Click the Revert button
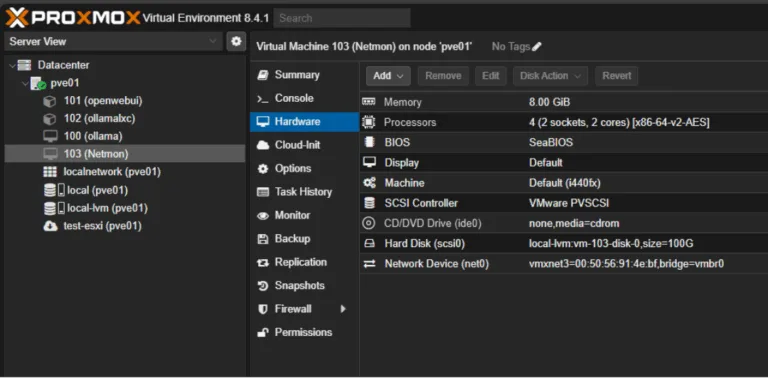 point(617,76)
